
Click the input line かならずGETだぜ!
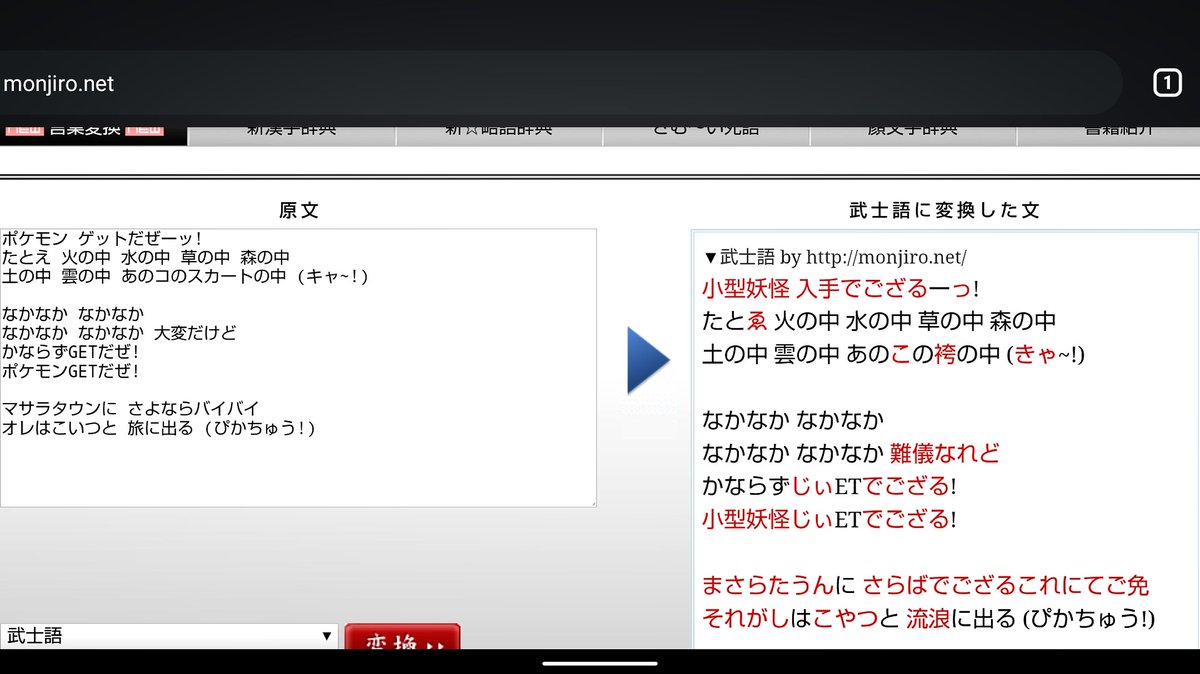(x=70, y=352)
